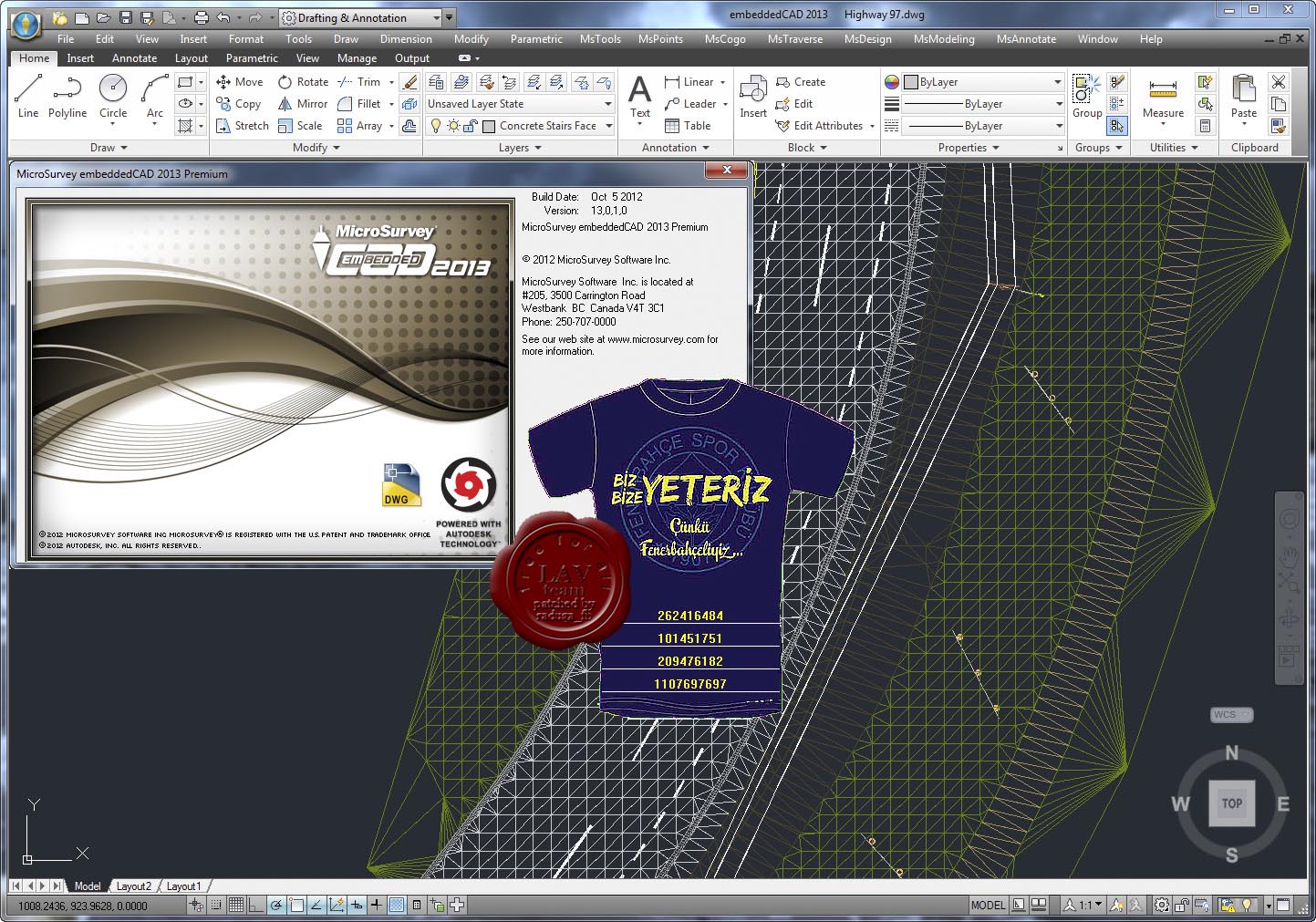This screenshot has width=1316, height=922.
Task: Click Match Properties icon in Clipboard panel
Action: [1279, 126]
